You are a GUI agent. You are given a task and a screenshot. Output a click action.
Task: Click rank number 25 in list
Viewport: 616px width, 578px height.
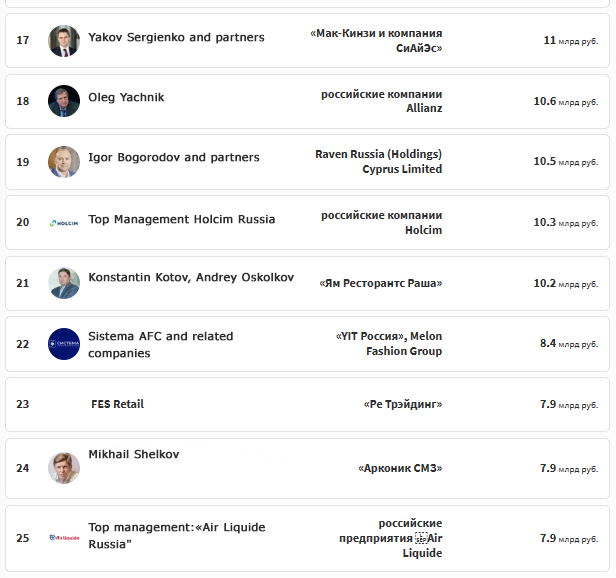22,538
